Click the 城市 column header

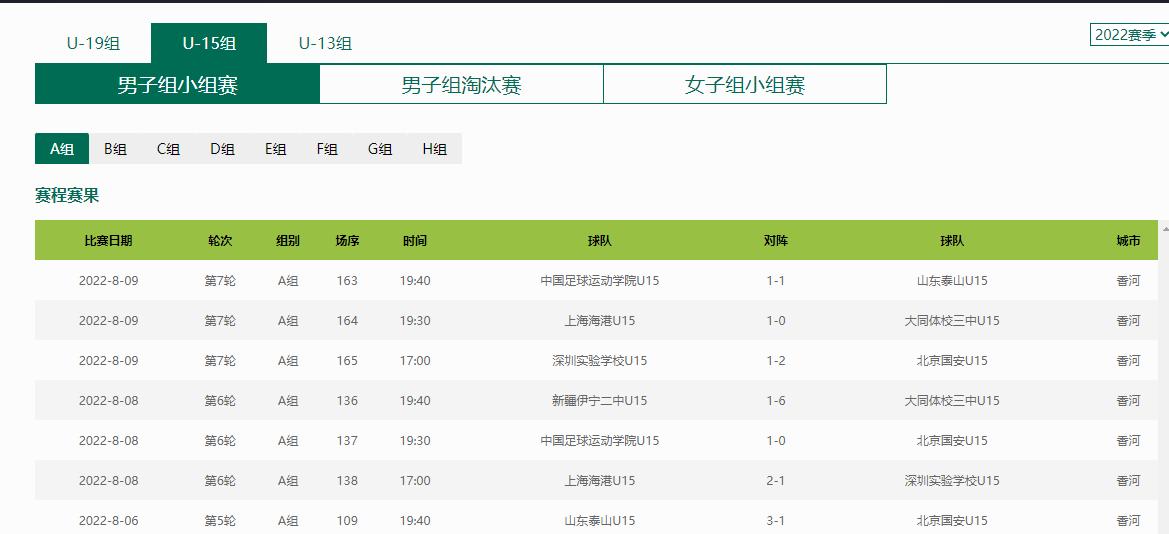point(1128,241)
